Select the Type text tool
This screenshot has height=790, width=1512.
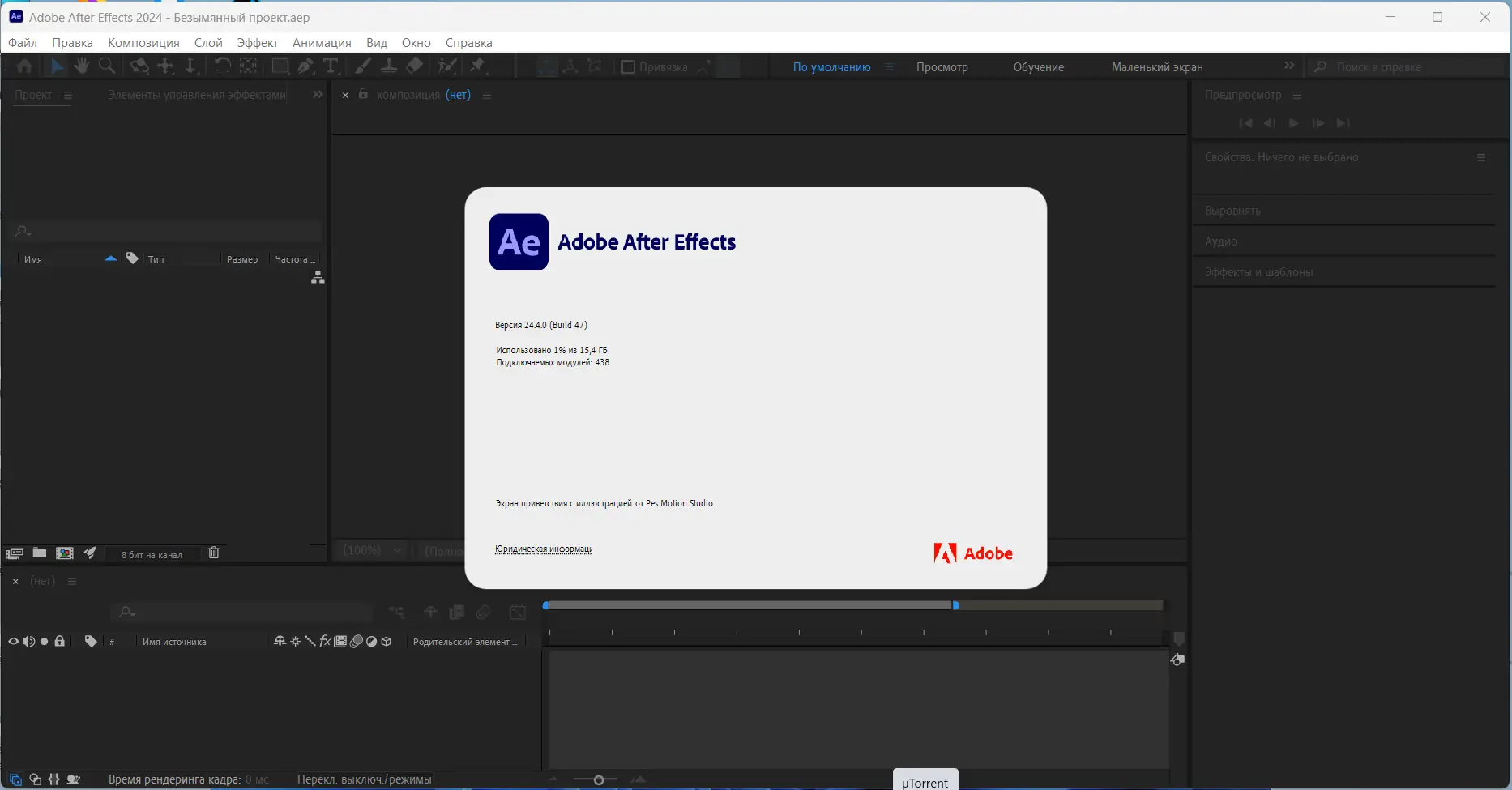[331, 66]
